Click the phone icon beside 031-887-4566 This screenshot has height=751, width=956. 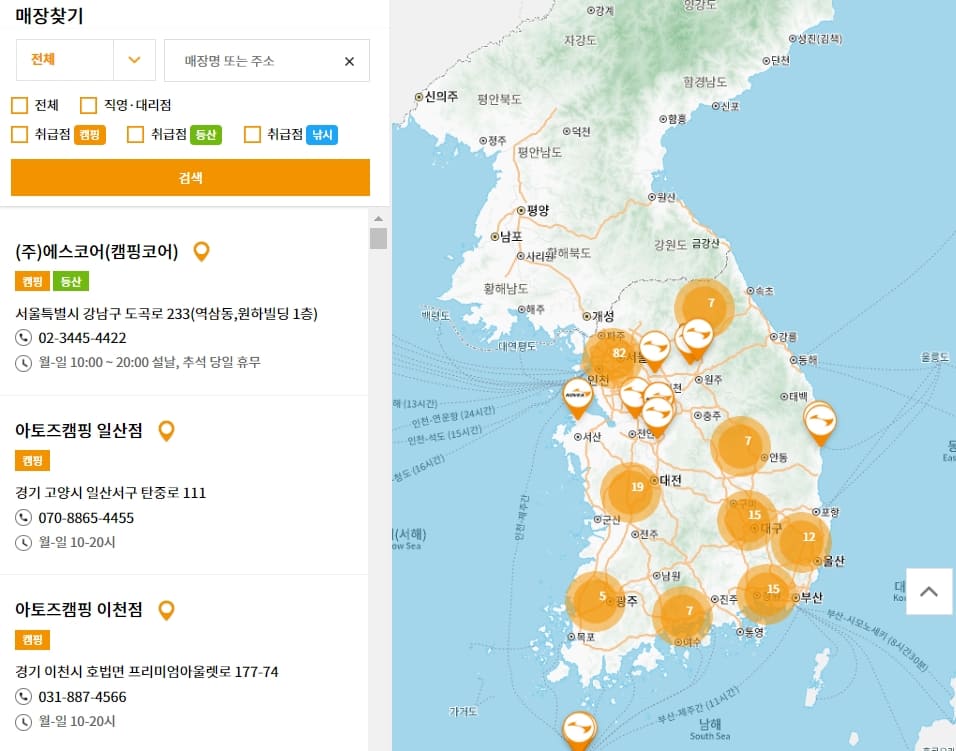pos(23,697)
